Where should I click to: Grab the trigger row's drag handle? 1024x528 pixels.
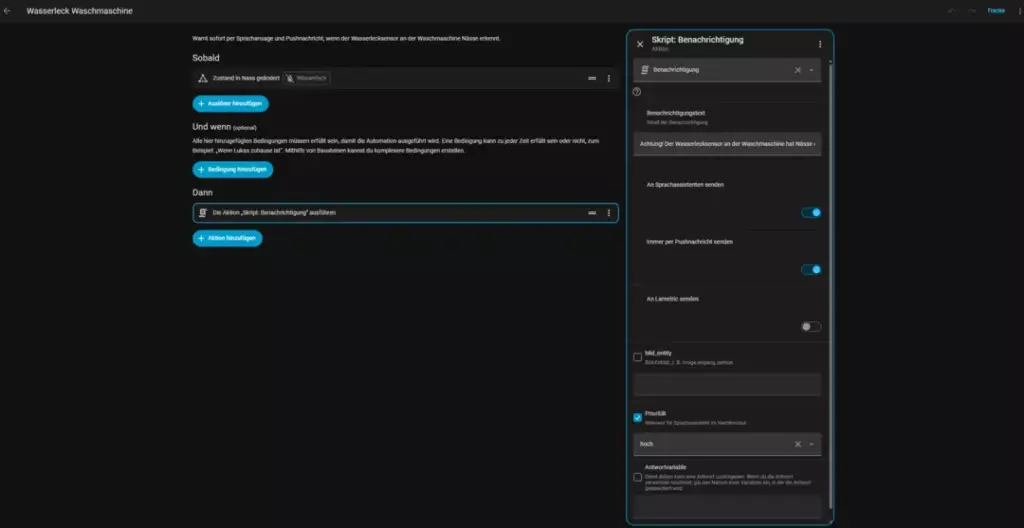point(592,78)
